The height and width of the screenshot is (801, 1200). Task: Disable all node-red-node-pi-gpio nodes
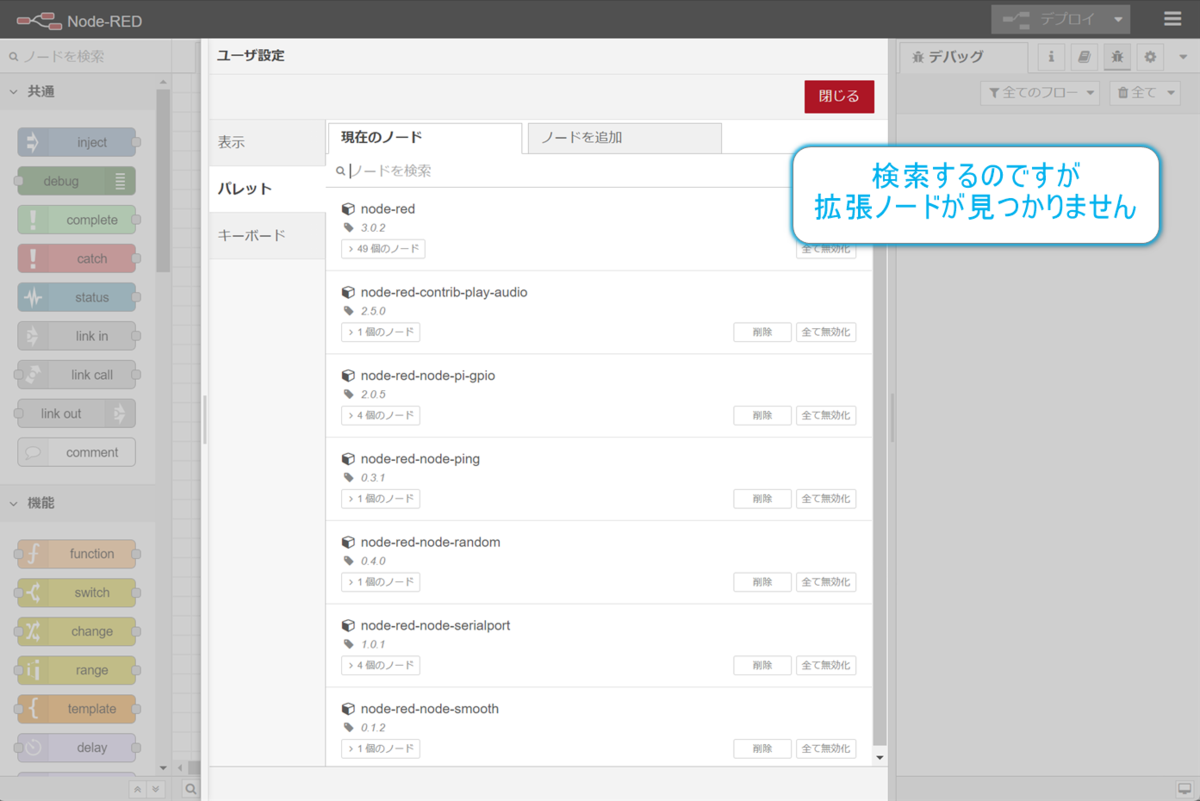tap(826, 415)
